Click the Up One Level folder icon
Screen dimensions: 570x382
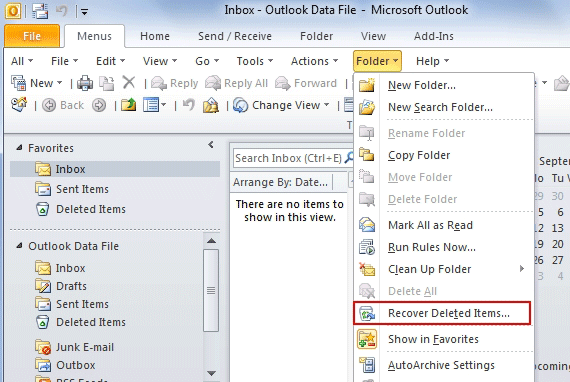(129, 105)
